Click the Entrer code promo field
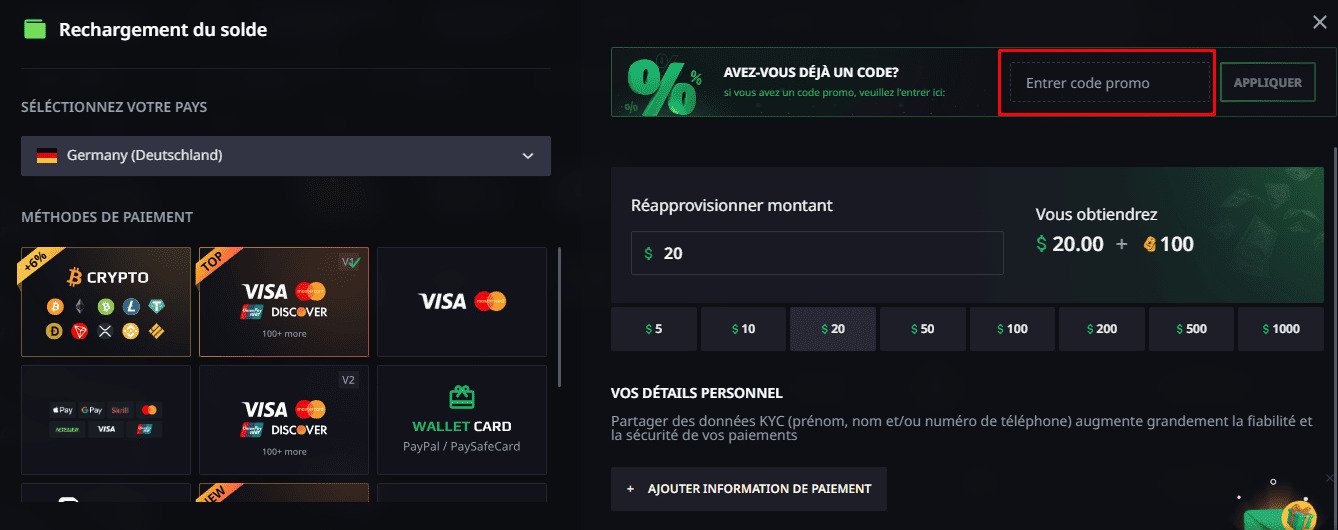Viewport: 1338px width, 530px height. [1109, 83]
